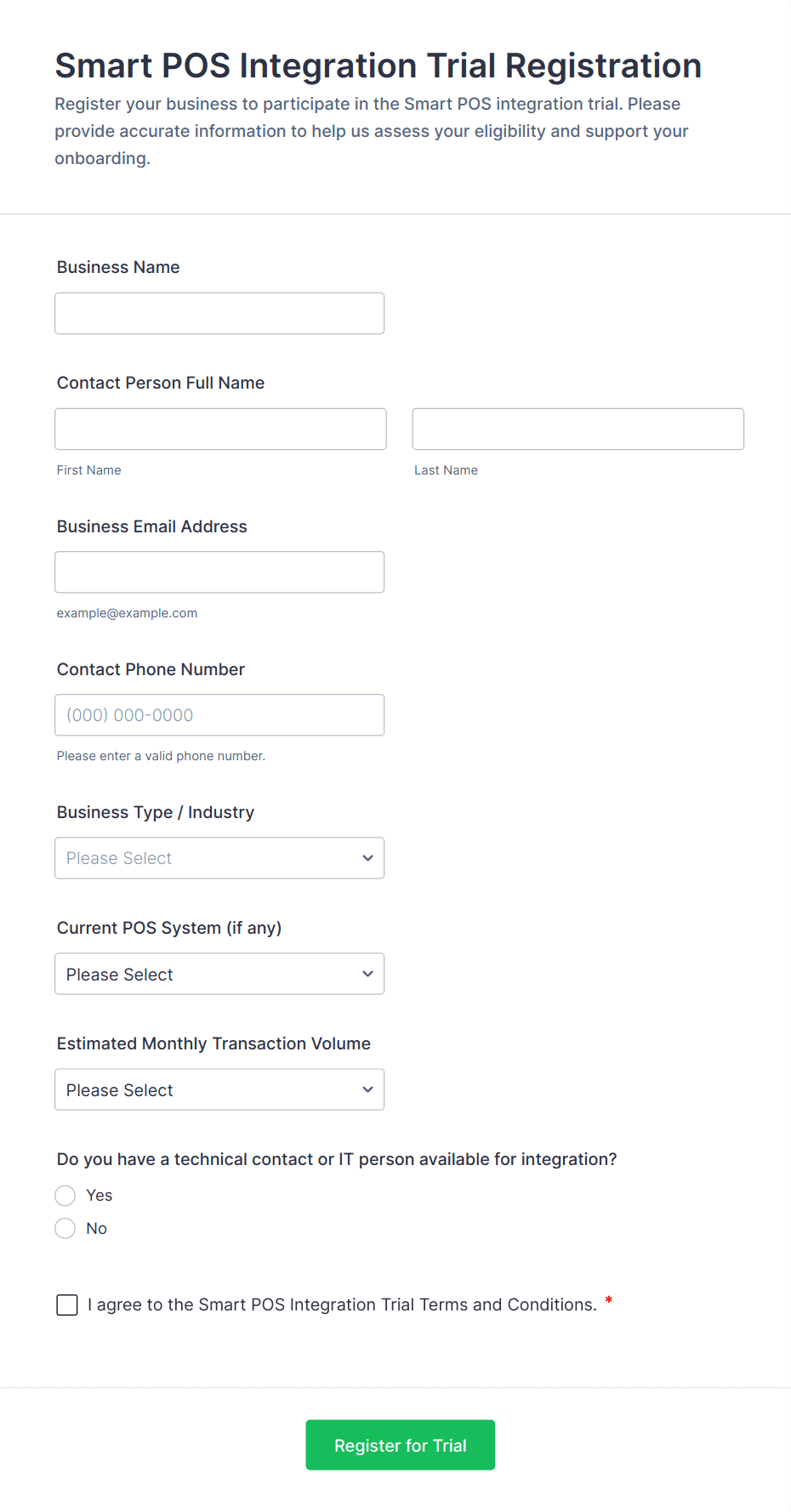Click the chevron arrow on Business Type dropdown
The image size is (791, 1512).
(367, 858)
